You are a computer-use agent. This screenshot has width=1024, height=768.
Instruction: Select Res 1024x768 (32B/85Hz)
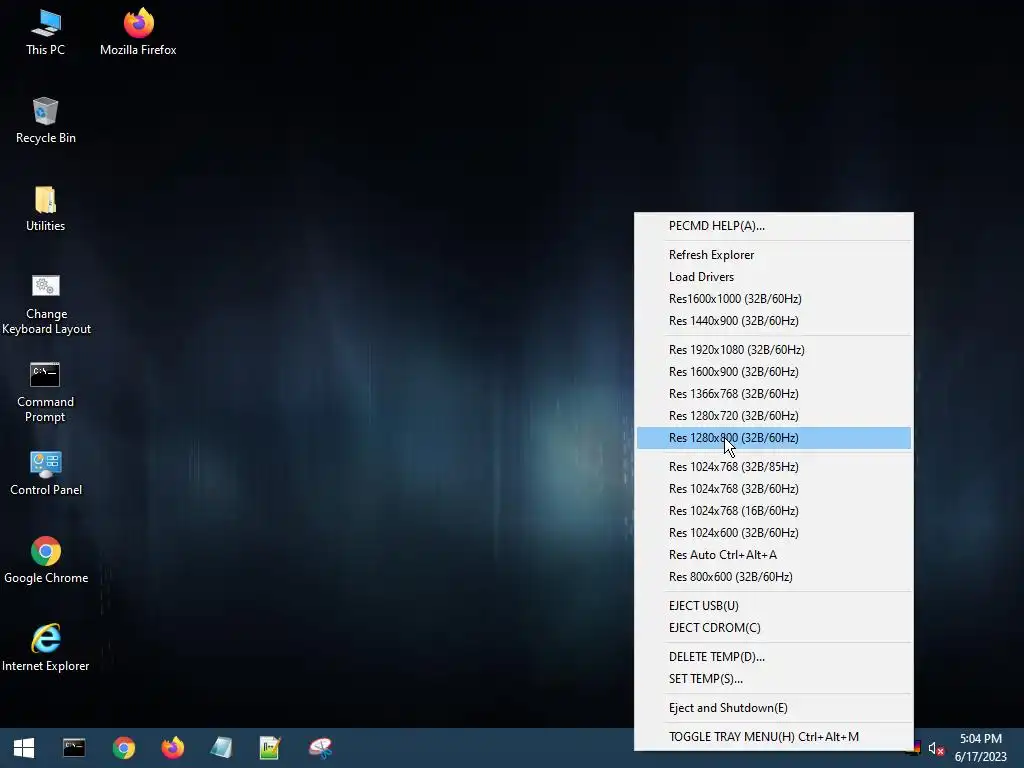pyautogui.click(x=774, y=467)
